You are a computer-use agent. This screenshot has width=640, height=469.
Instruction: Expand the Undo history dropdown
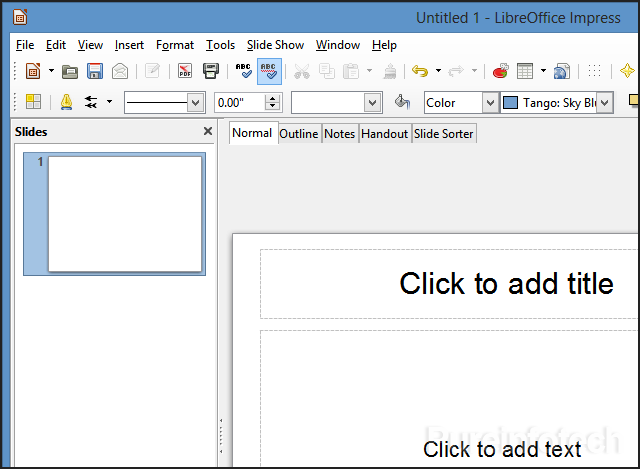tap(438, 71)
